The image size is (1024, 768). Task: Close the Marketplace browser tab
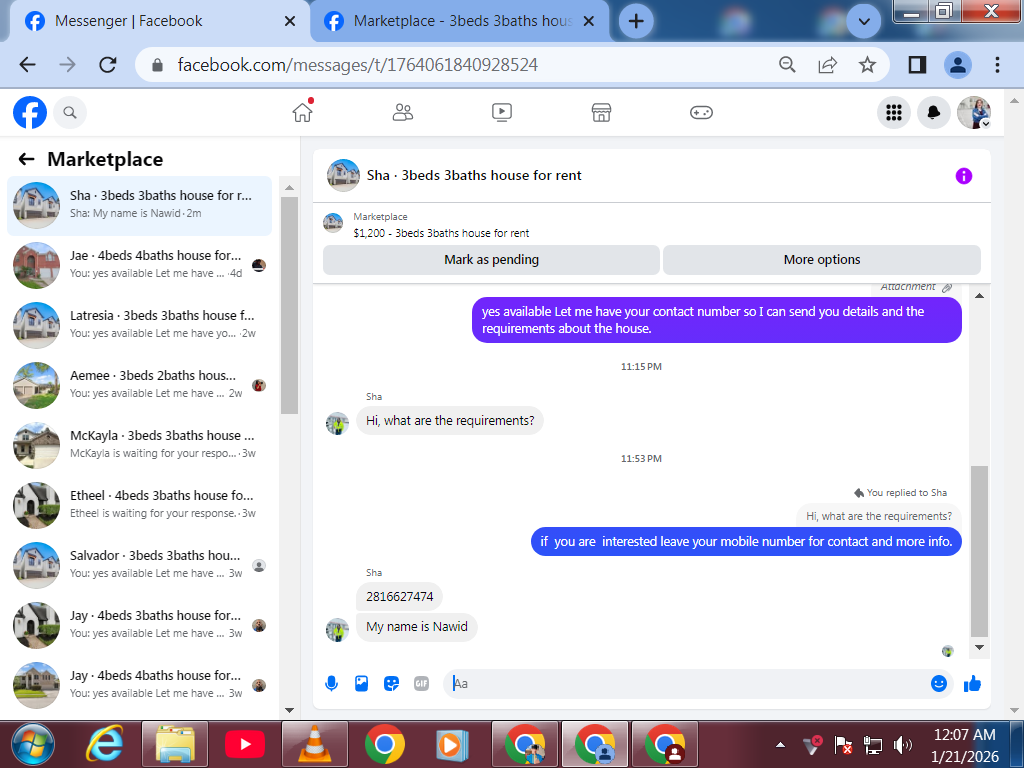click(588, 22)
